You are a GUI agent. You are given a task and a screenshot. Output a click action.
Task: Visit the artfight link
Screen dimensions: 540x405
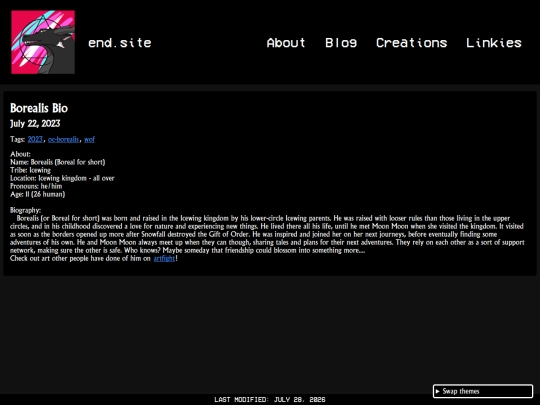pos(164,258)
